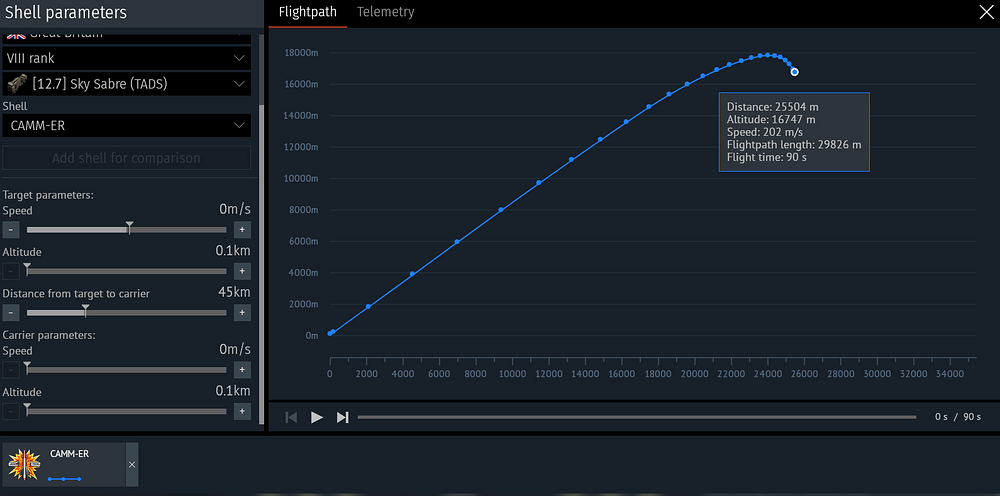
Task: Increase carrier speed with plus button
Action: coord(242,370)
